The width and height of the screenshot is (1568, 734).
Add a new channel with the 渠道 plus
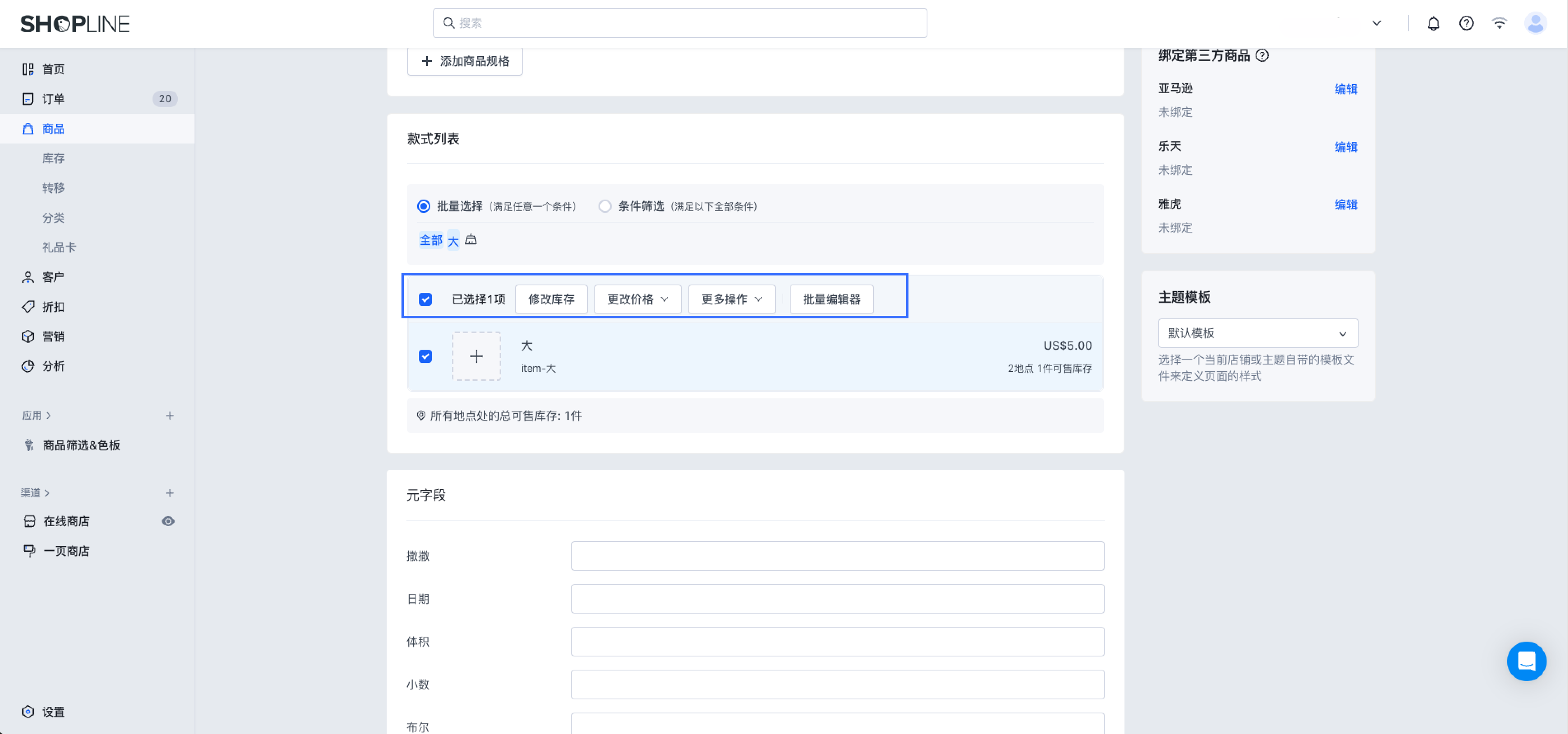(170, 493)
